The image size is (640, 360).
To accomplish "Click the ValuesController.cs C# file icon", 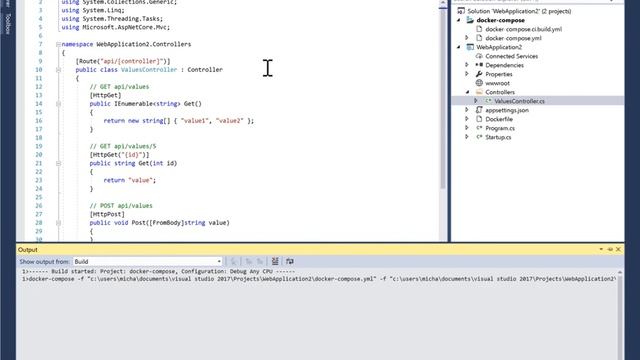I will tap(488, 101).
